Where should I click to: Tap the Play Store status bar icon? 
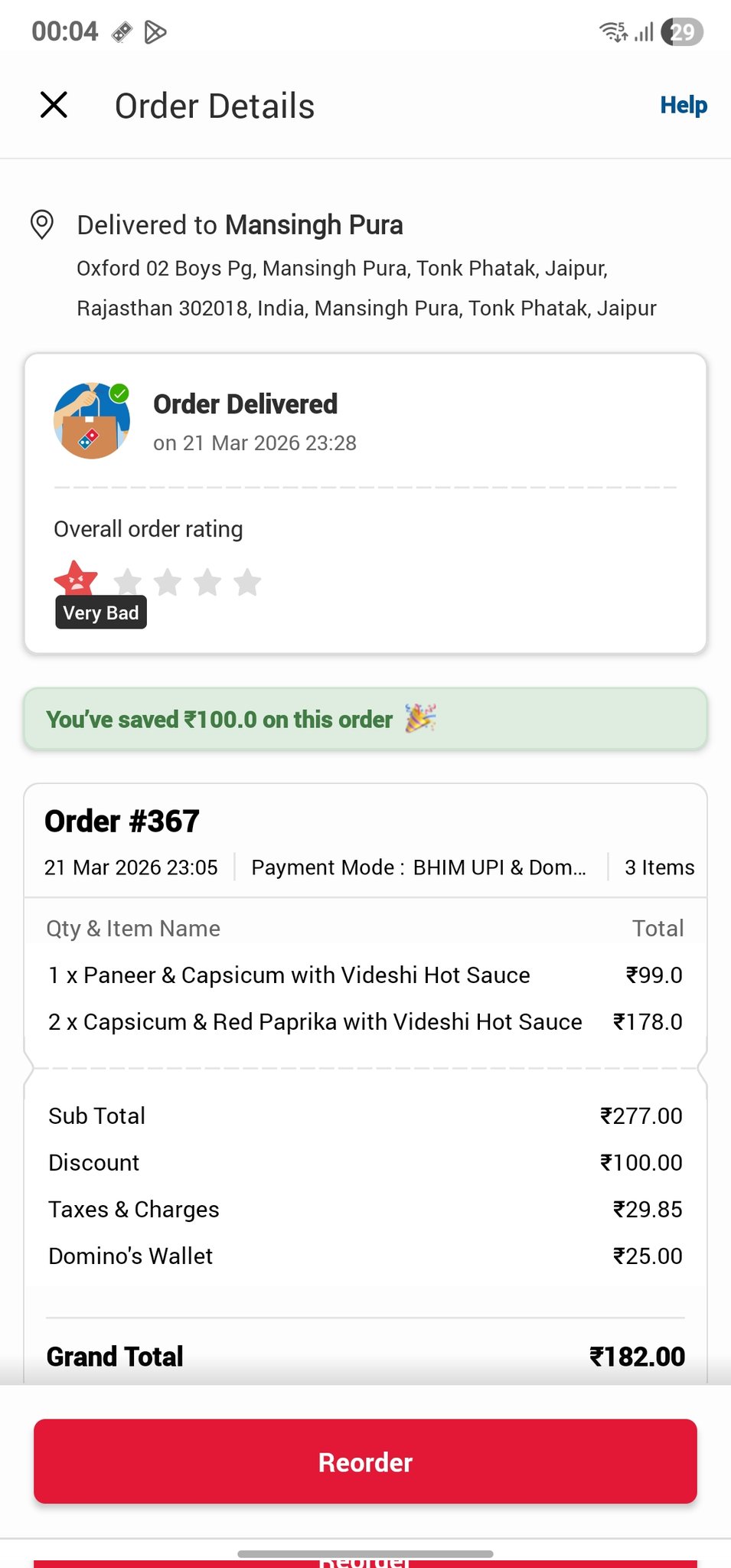[155, 32]
